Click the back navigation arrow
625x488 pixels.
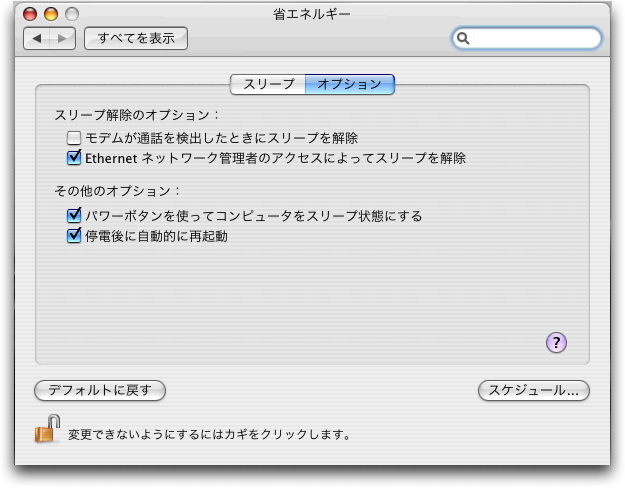point(37,38)
